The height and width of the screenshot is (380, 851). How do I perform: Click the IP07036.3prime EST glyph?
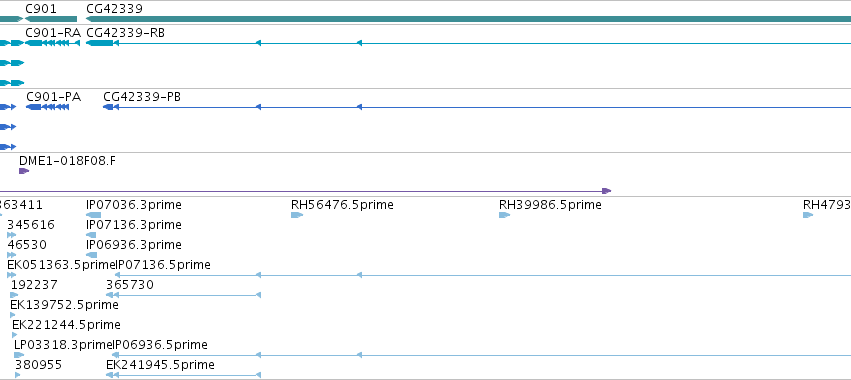(x=93, y=215)
